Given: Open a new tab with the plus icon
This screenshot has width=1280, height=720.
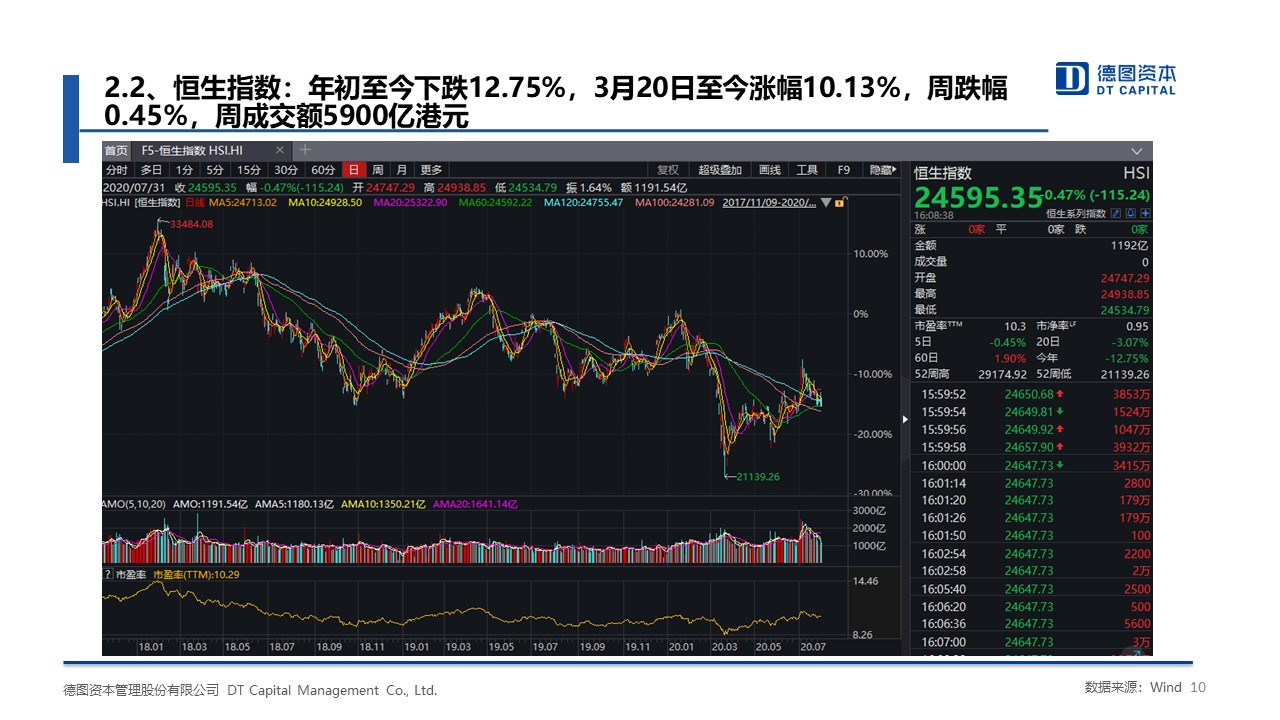Looking at the screenshot, I should (x=305, y=150).
